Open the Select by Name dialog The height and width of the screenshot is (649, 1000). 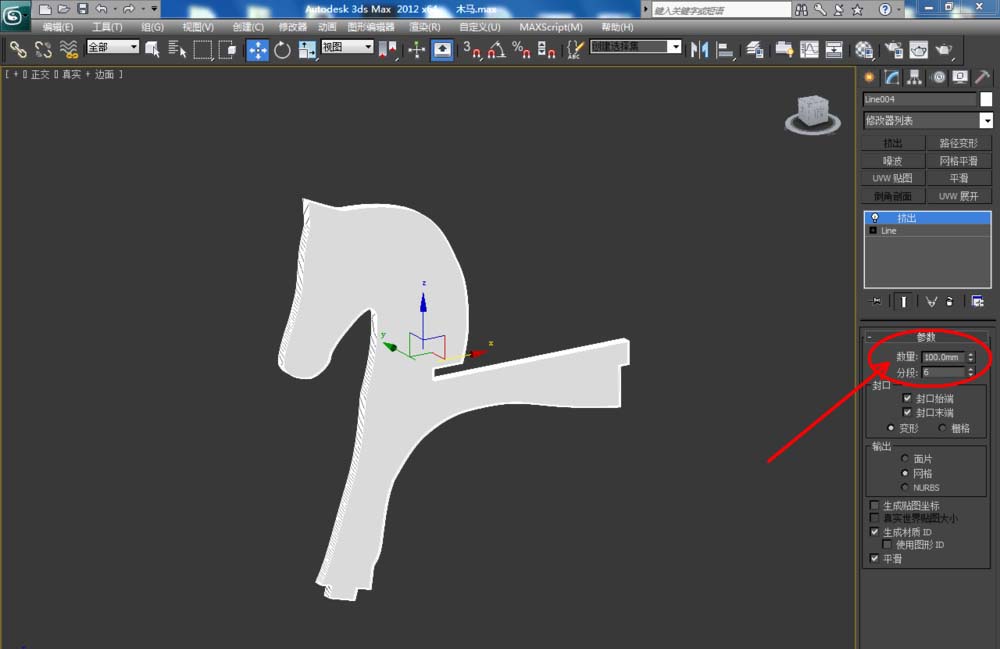177,49
